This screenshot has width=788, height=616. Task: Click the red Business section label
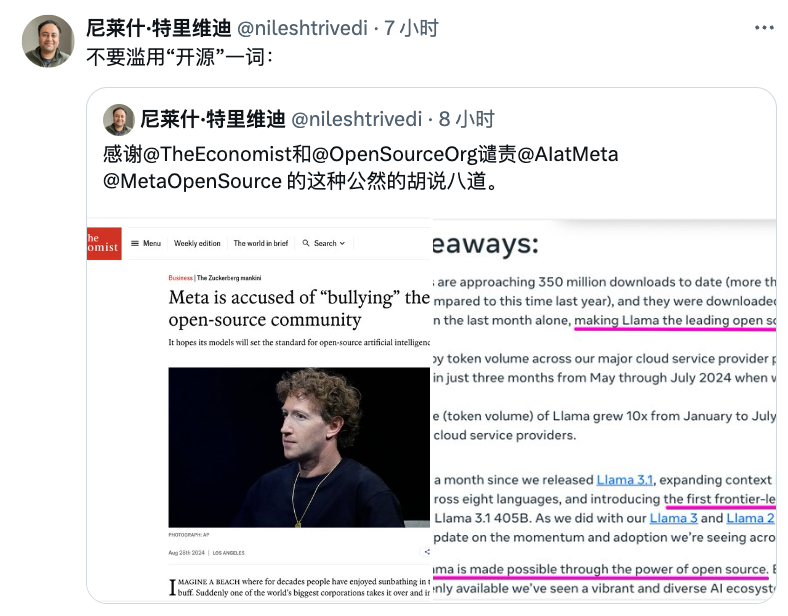(x=180, y=278)
